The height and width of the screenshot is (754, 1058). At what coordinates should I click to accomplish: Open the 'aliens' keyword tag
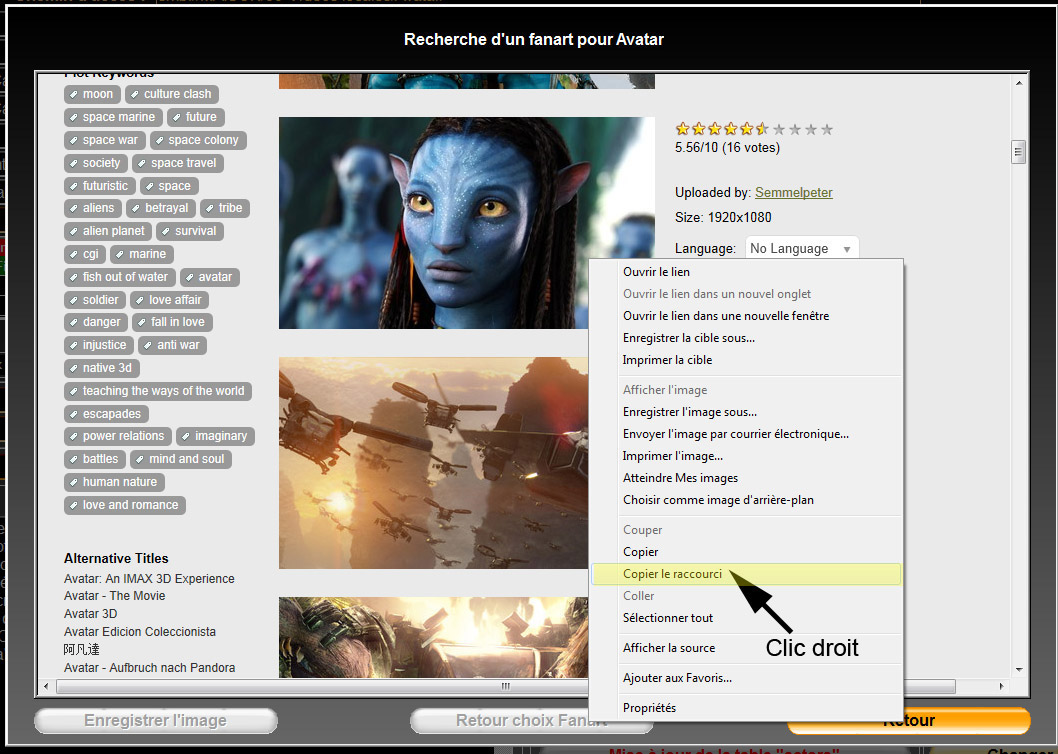pyautogui.click(x=93, y=208)
